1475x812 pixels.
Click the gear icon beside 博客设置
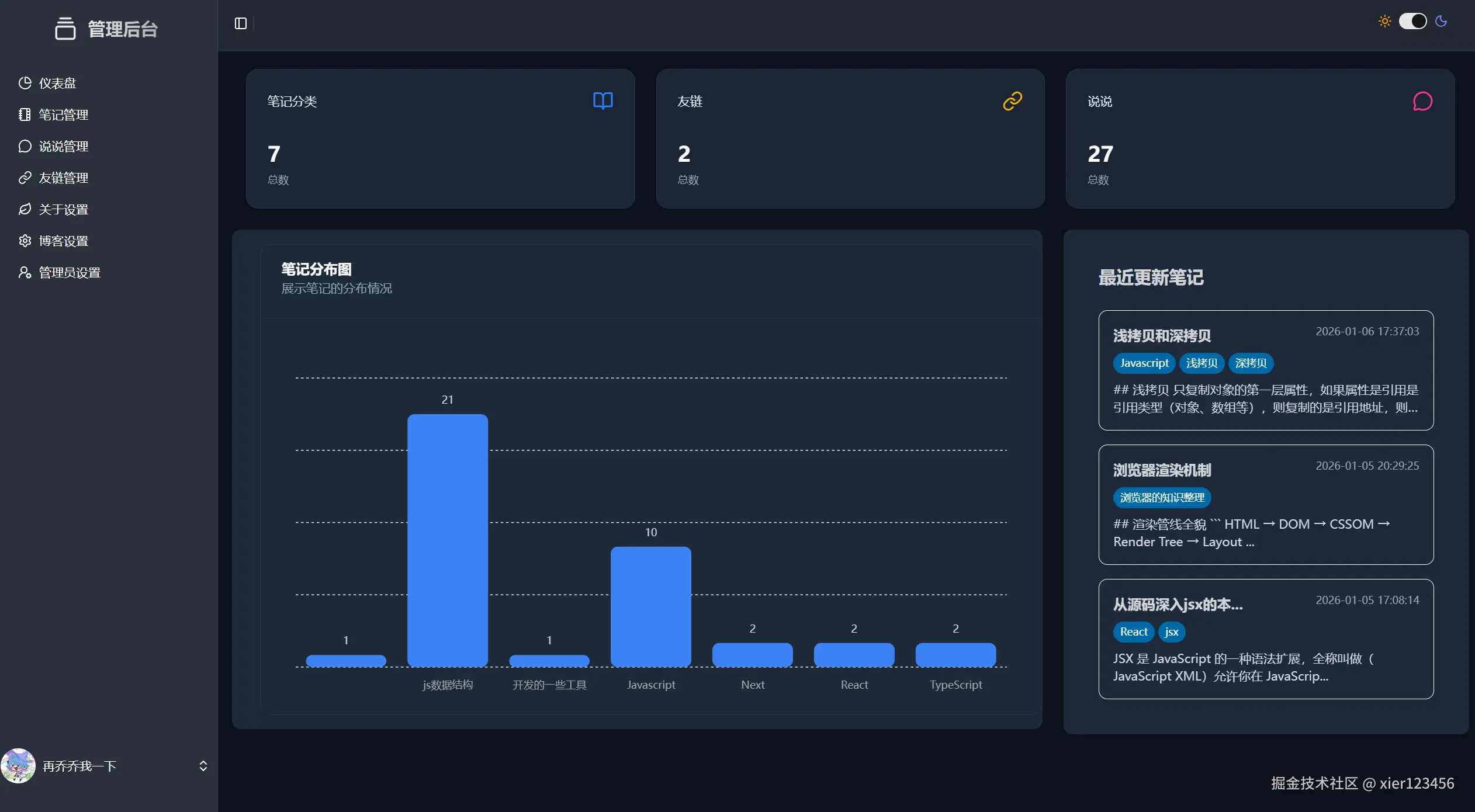coord(25,241)
